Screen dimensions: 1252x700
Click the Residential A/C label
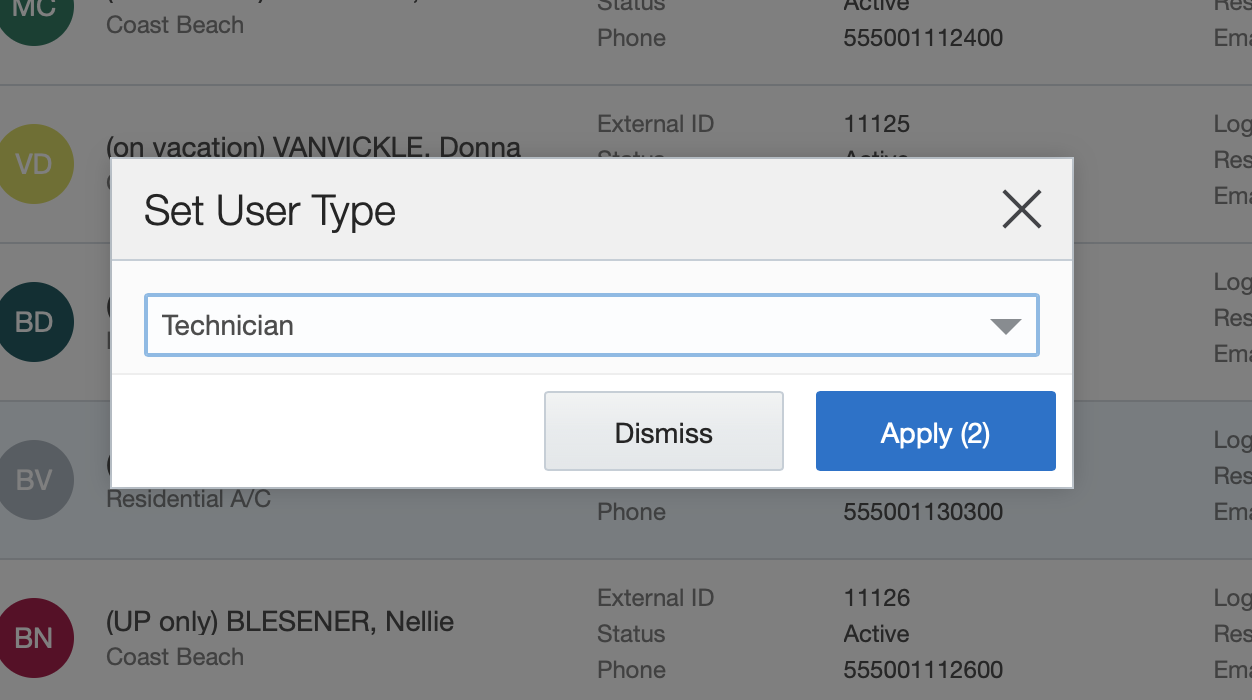tap(189, 499)
